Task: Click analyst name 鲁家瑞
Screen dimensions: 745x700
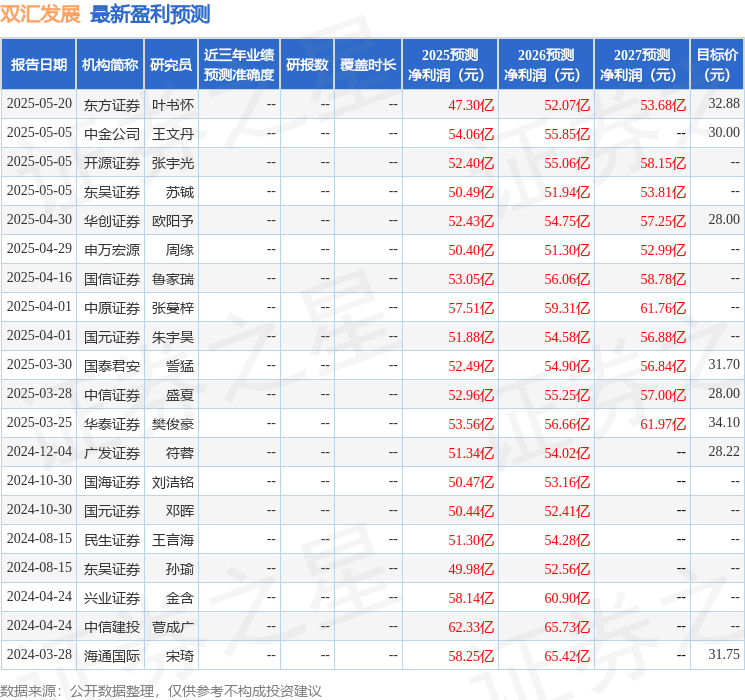Action: click(172, 279)
